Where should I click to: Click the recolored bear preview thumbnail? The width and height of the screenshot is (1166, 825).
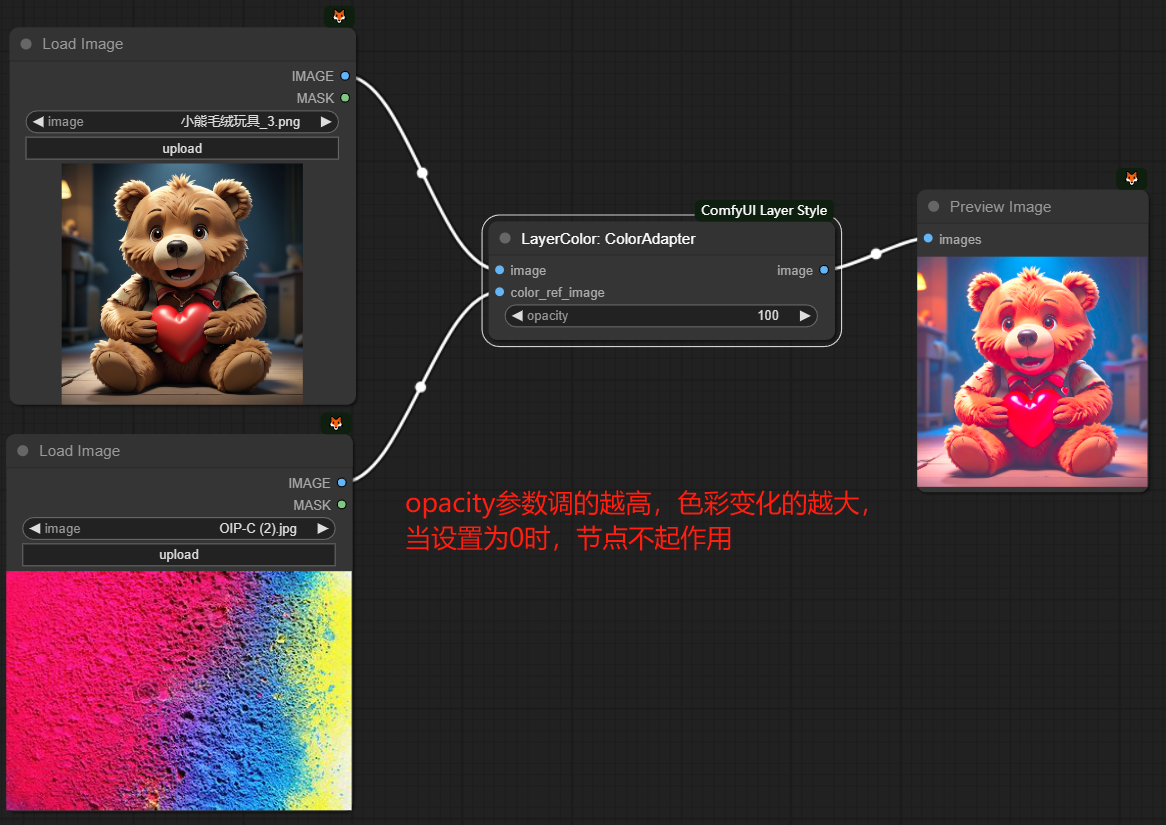[x=1032, y=371]
